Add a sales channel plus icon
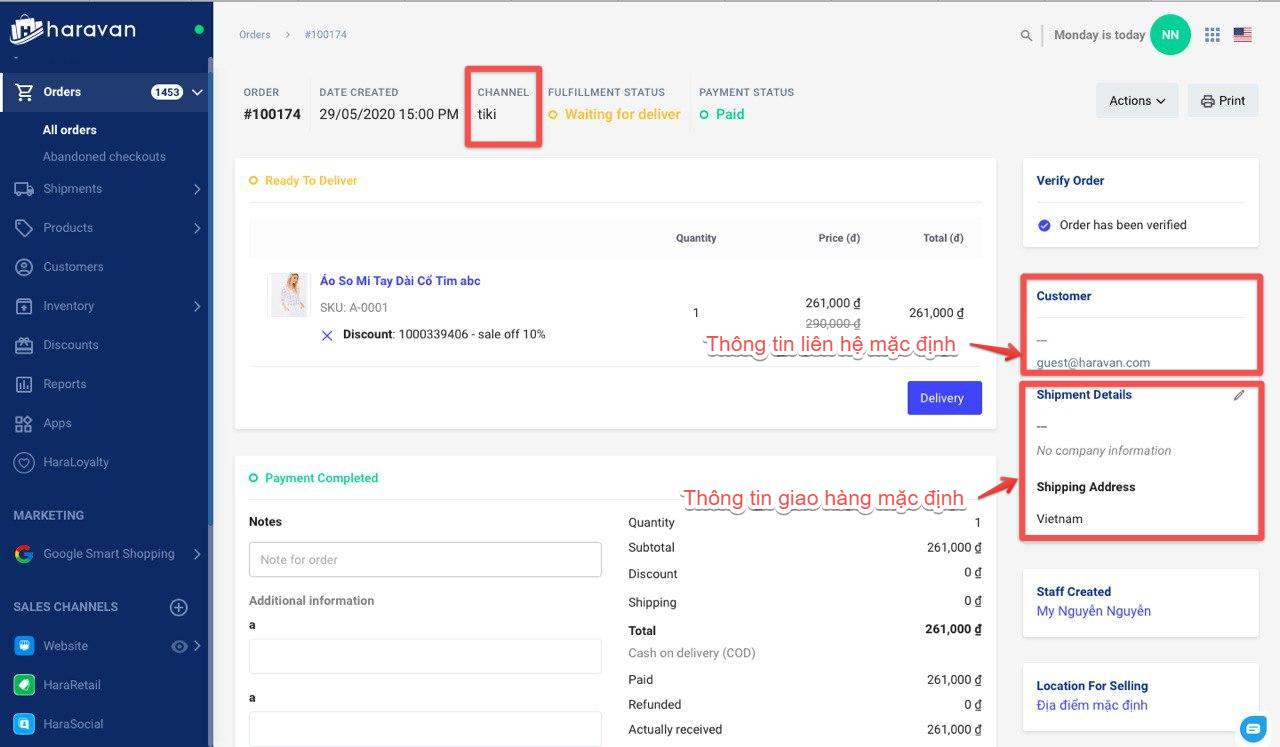Screen dimensions: 1280x747 [179, 607]
